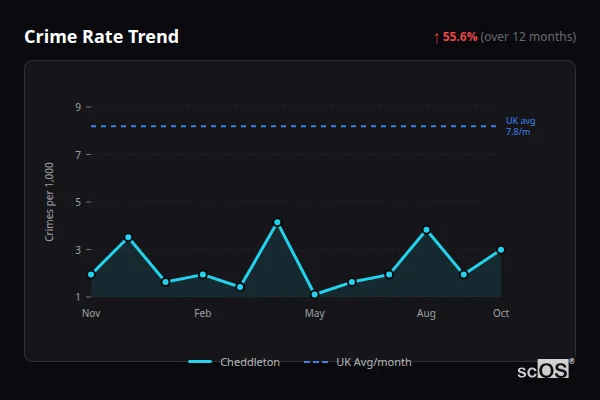Click the y-axis label 9
600x400 pixels.
[78, 107]
